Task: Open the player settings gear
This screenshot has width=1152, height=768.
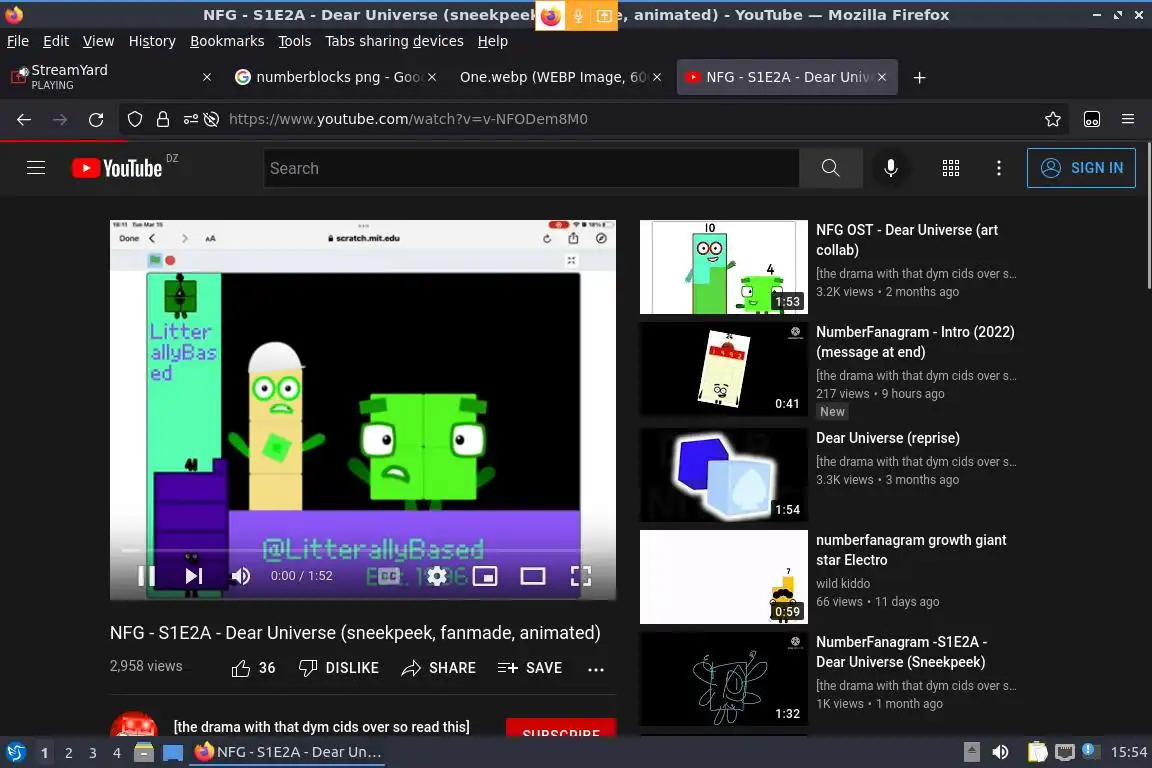Action: click(x=436, y=575)
